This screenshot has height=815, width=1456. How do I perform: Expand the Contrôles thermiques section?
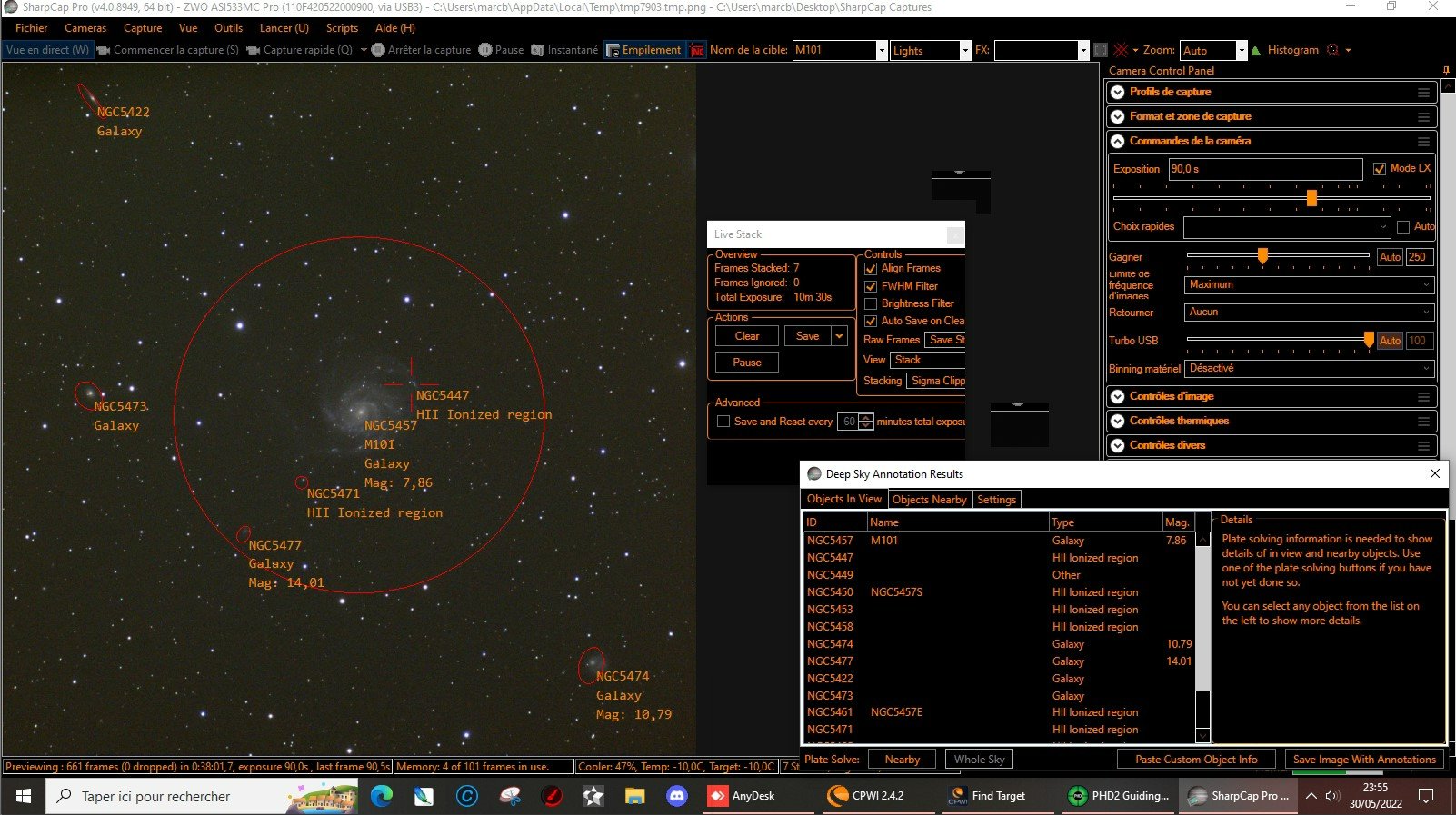(x=1118, y=422)
